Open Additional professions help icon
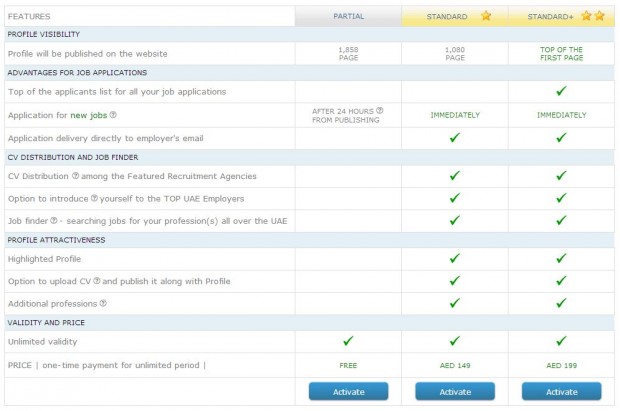 pos(103,303)
